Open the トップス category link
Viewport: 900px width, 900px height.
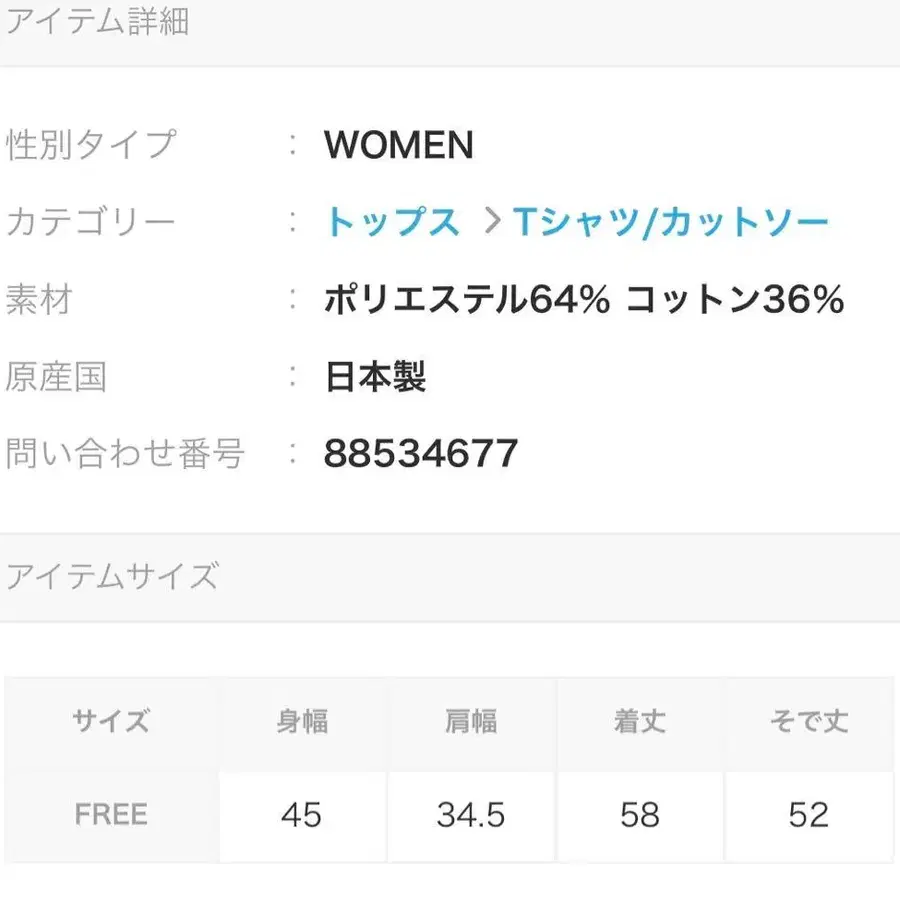pos(392,222)
